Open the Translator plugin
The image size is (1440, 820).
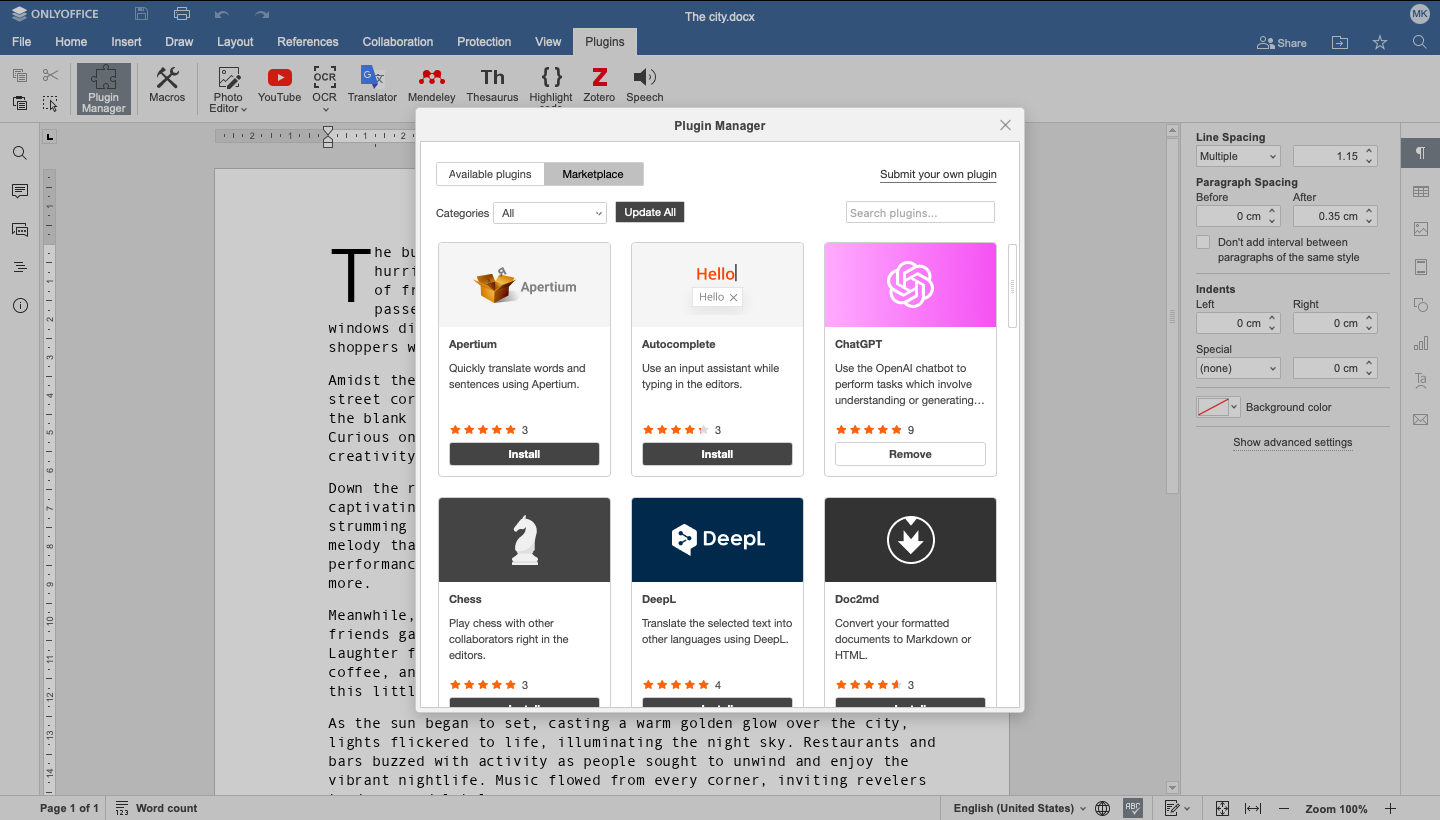[372, 85]
